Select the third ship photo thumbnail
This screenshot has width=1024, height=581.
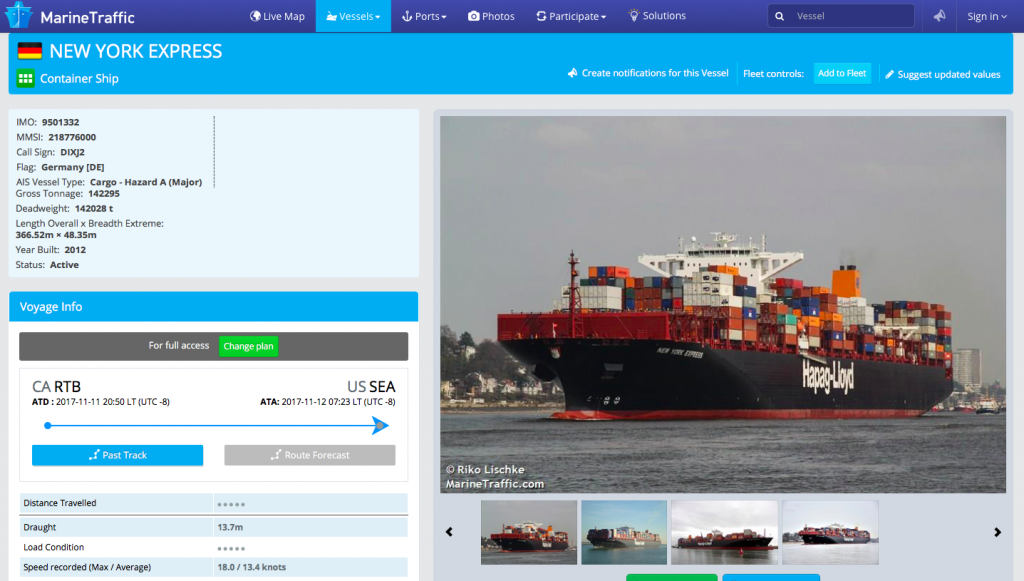(x=724, y=532)
